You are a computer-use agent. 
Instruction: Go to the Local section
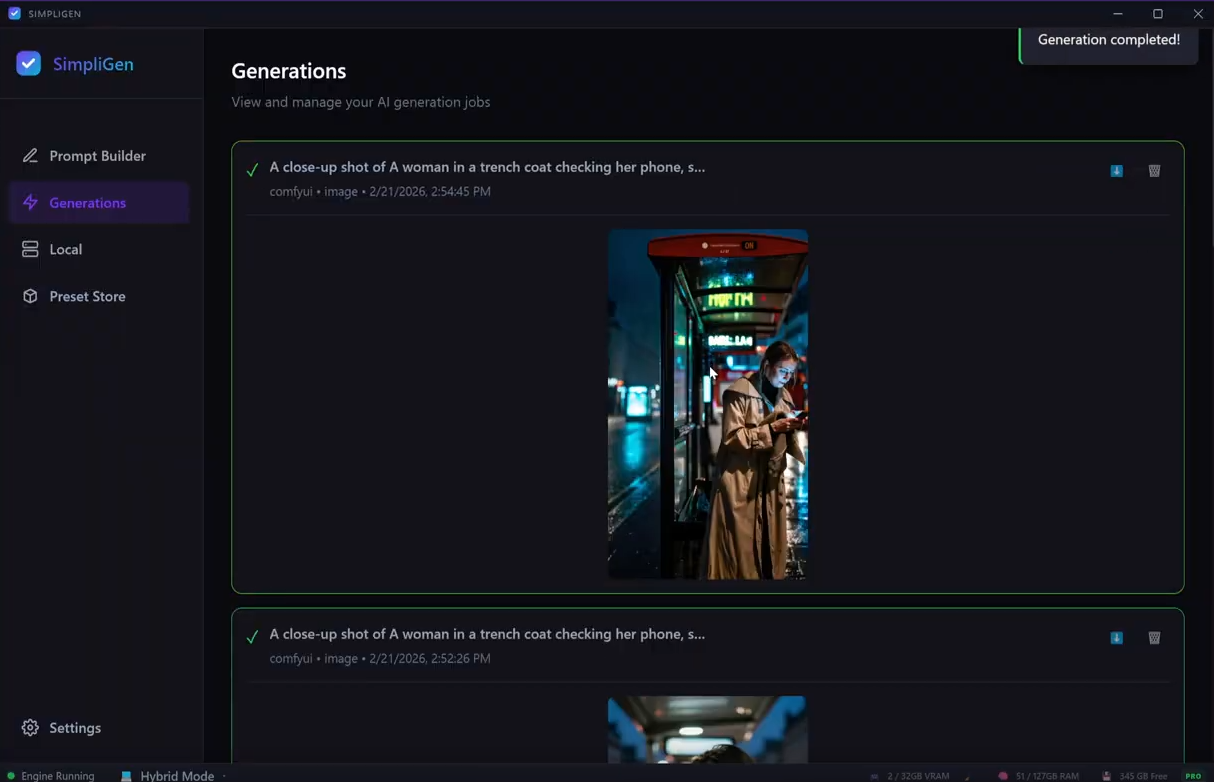98,250
